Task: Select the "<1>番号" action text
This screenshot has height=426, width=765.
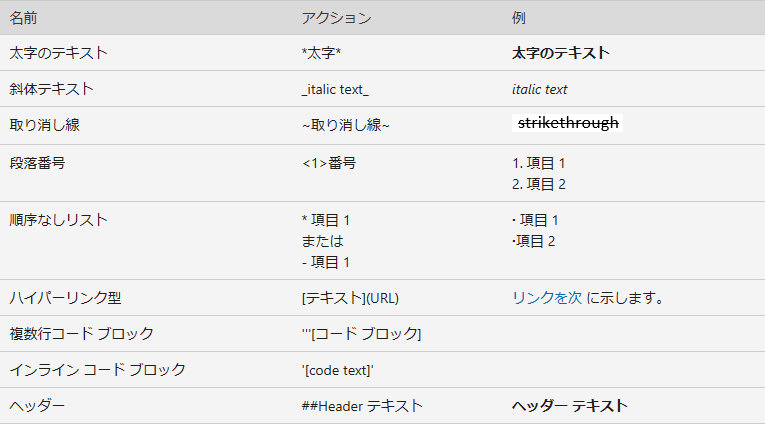Action: [328, 163]
